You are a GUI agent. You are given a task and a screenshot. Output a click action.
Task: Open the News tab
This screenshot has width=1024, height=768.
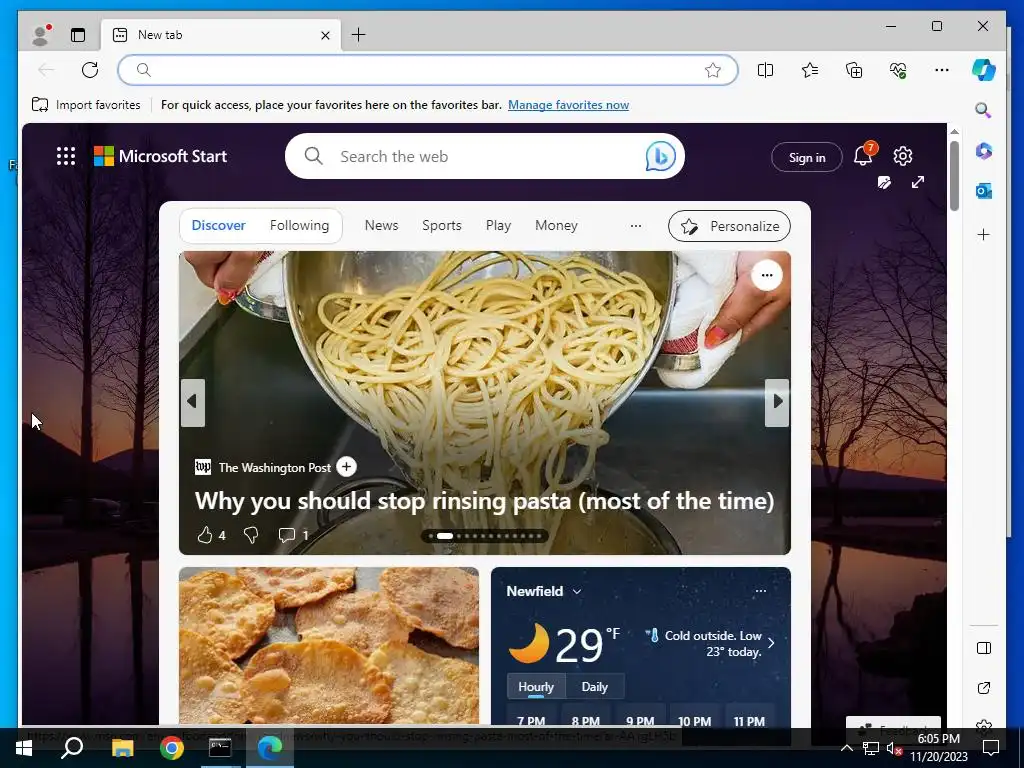click(381, 225)
